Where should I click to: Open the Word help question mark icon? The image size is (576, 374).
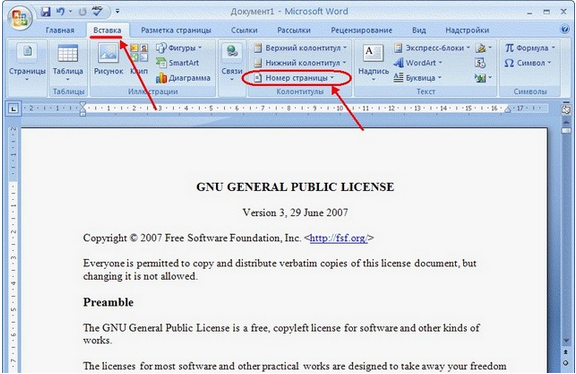point(565,29)
